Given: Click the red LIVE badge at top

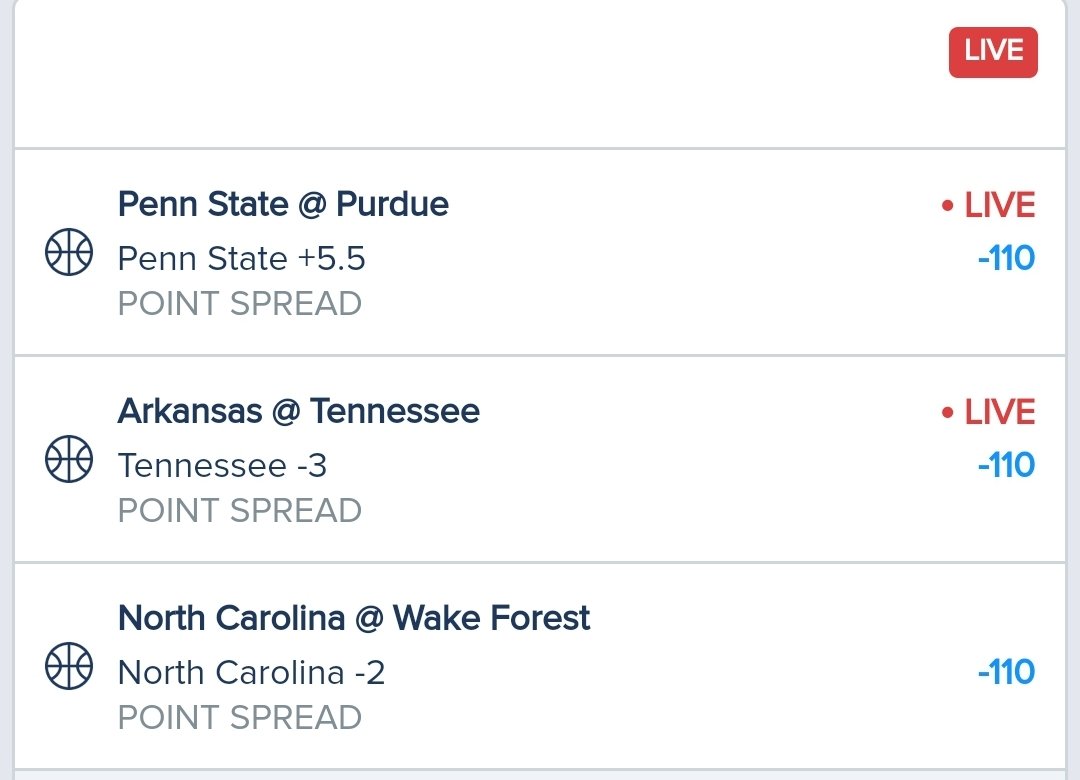Looking at the screenshot, I should coord(993,52).
